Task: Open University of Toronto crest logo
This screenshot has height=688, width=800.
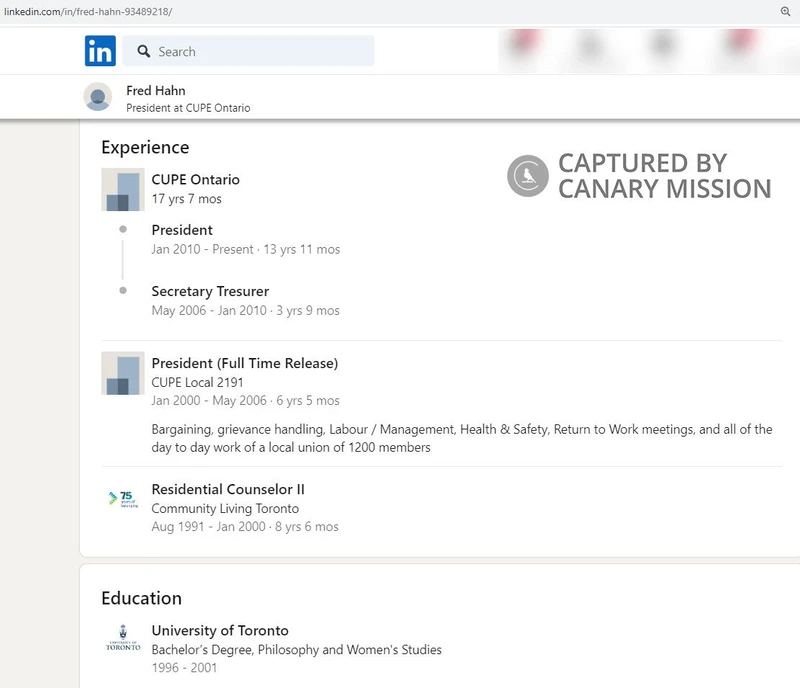Action: tap(123, 637)
